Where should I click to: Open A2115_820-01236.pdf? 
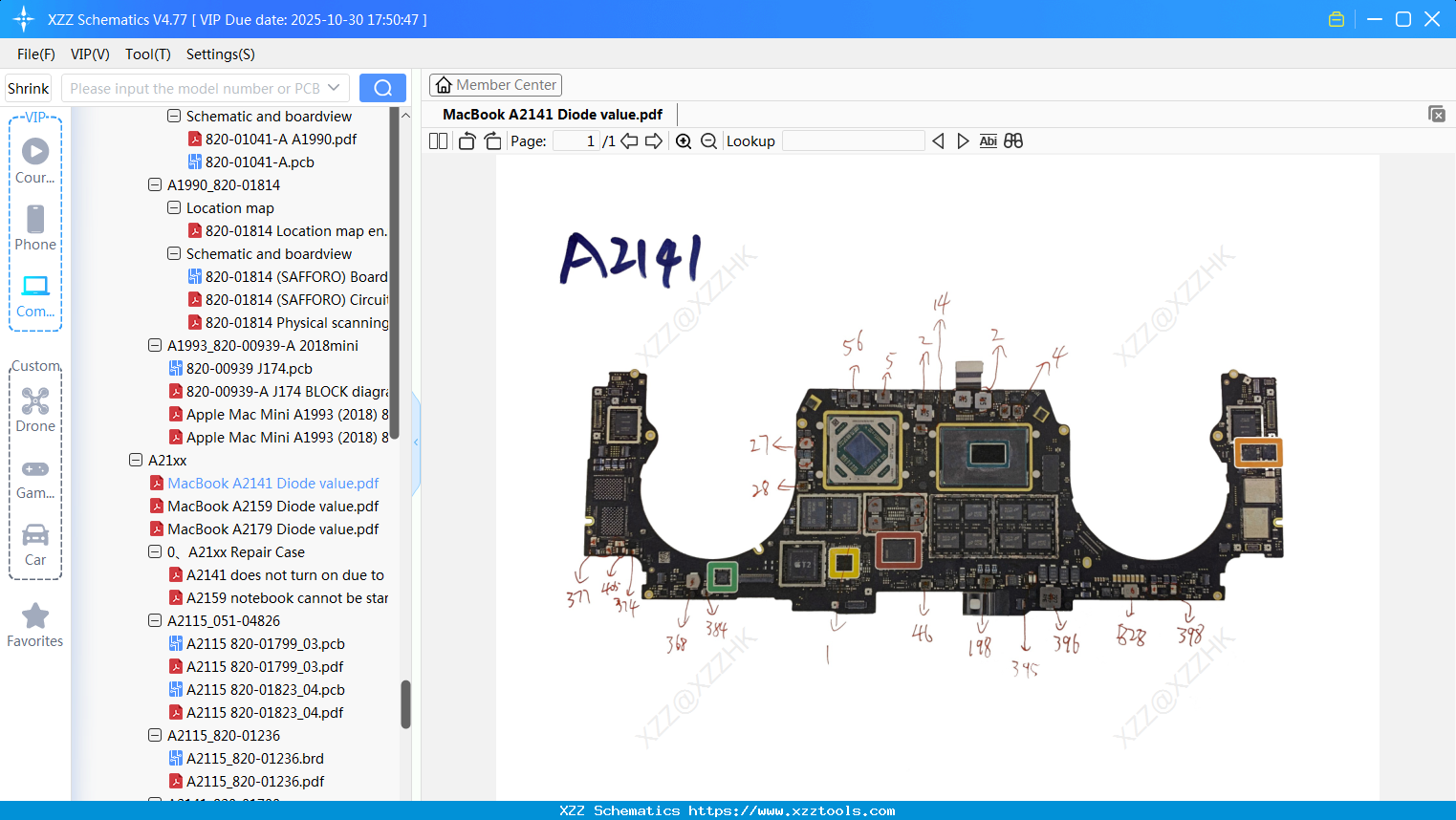pos(246,782)
